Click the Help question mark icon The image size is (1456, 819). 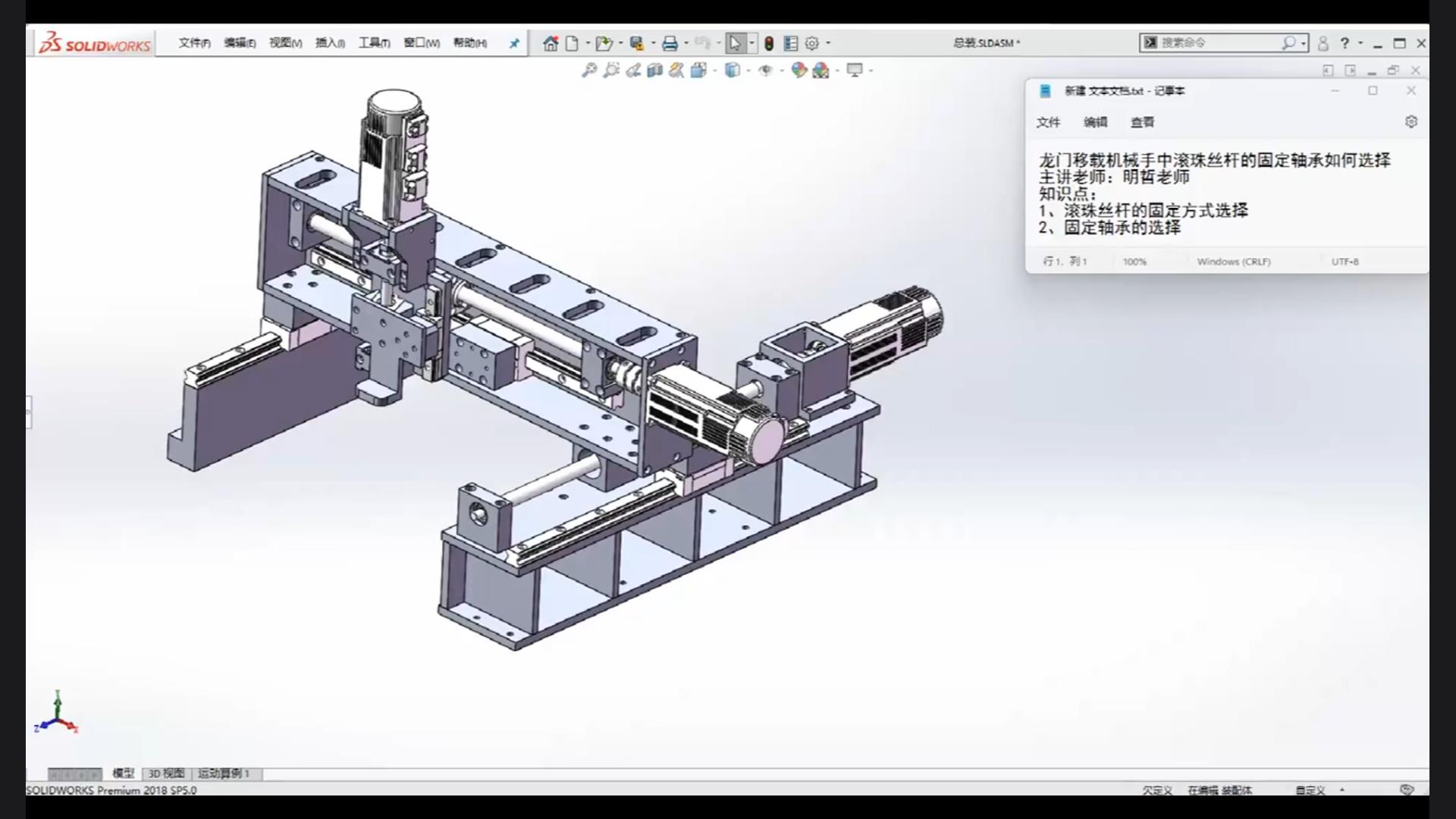click(x=1345, y=43)
